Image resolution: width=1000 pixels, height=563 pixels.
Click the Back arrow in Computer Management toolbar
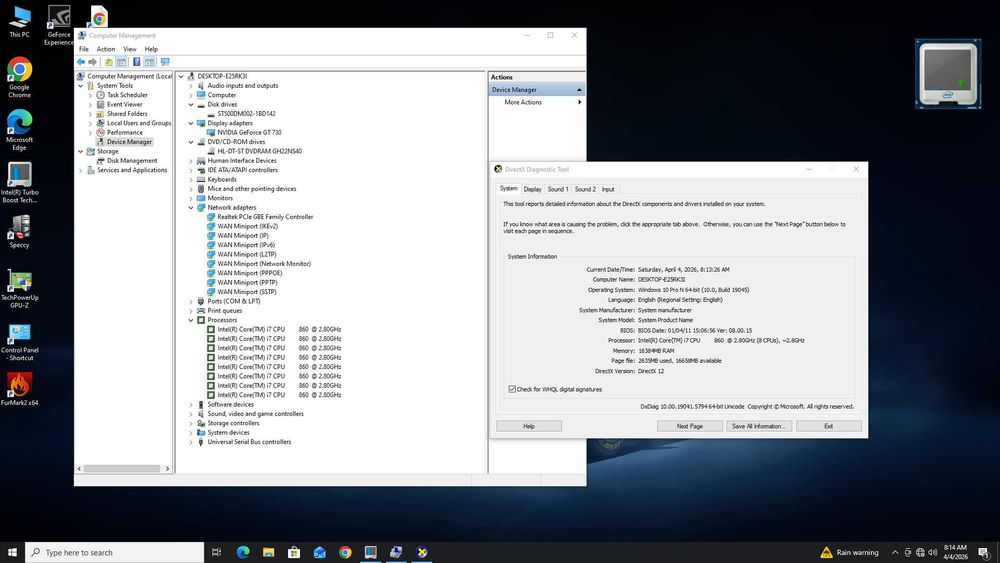tap(81, 62)
